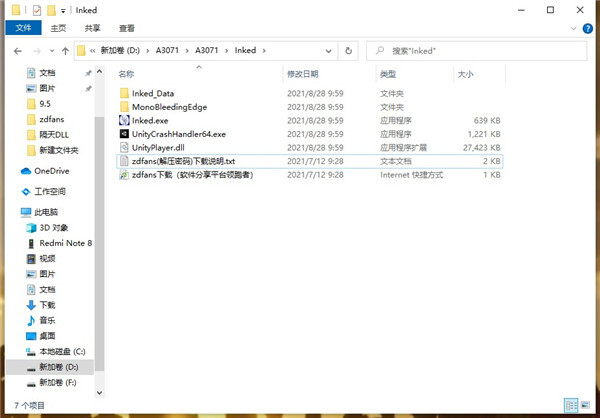This screenshot has width=600, height=418.
Task: Click the Internet 快捷方式 type cell
Action: 411,175
